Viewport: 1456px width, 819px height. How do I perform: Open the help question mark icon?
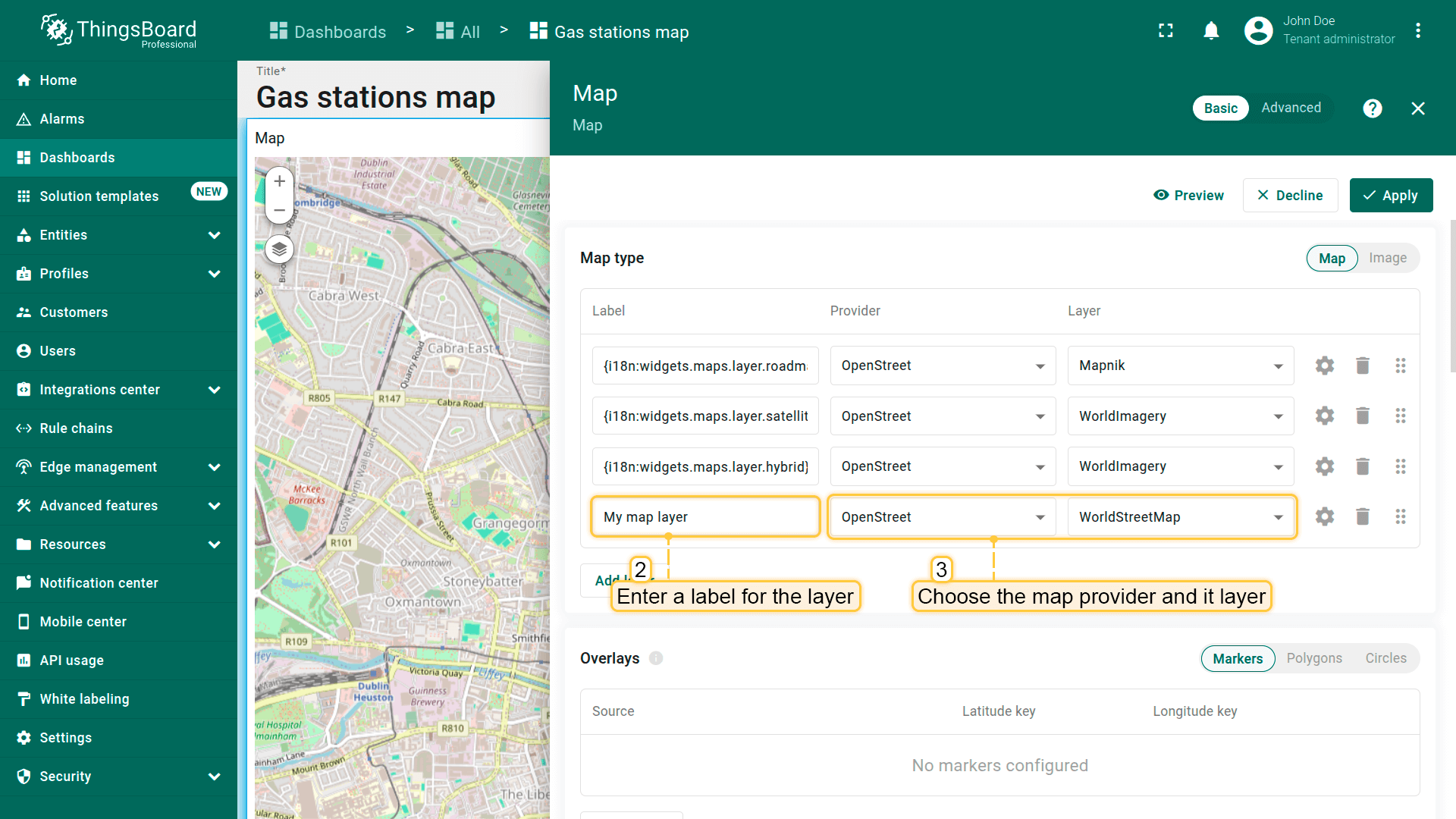[1372, 108]
